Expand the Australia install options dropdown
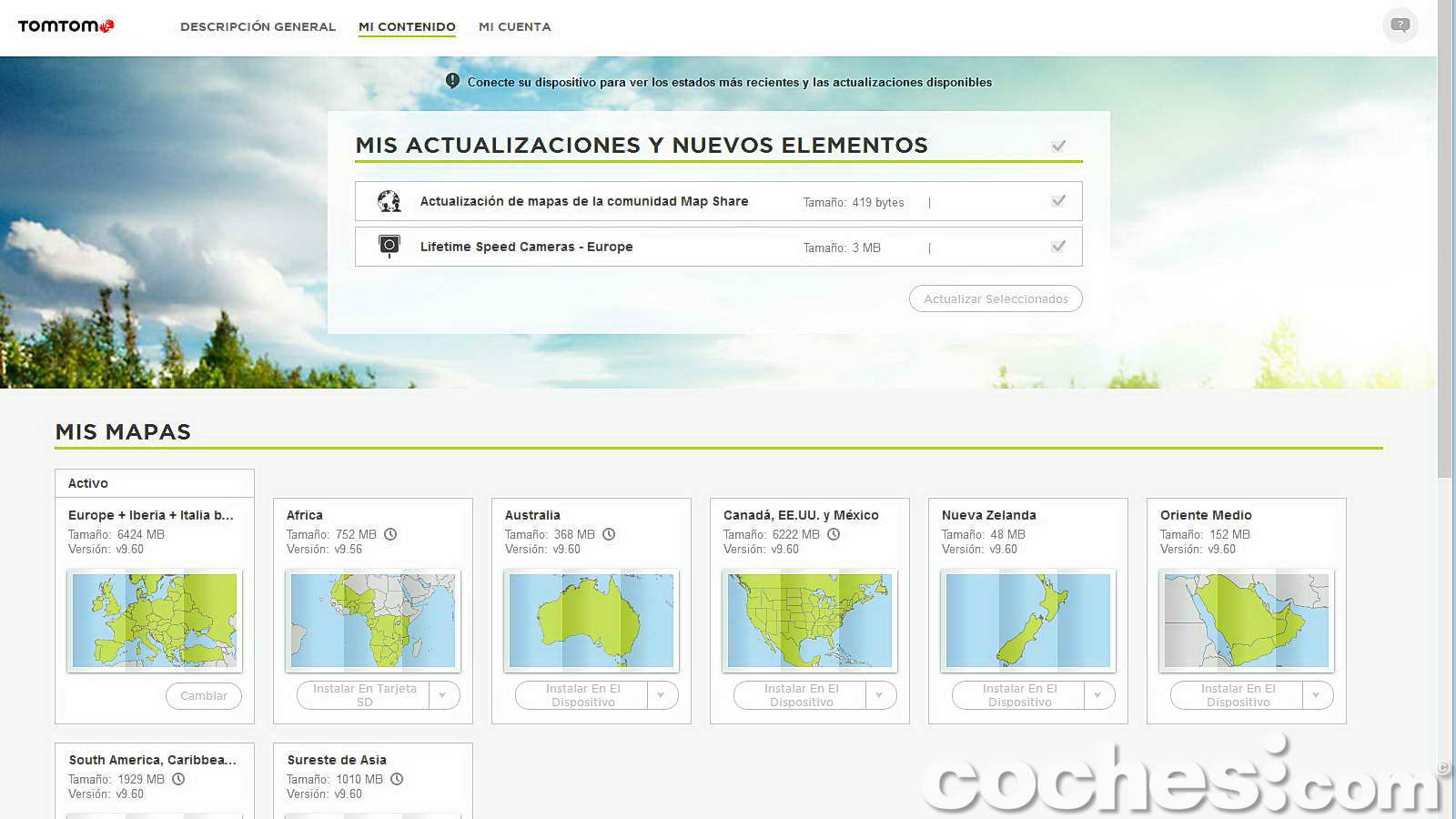The width and height of the screenshot is (1456, 819). pyautogui.click(x=662, y=695)
